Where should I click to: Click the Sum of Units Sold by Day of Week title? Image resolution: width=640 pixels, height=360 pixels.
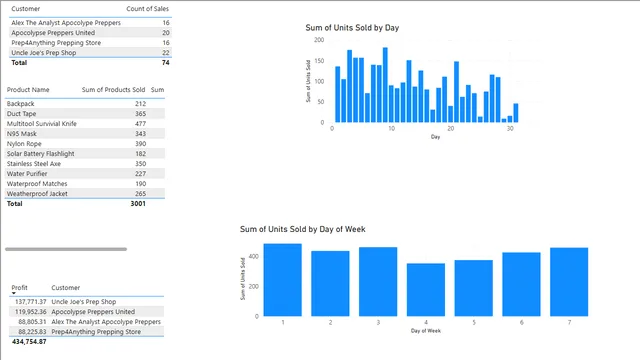click(x=302, y=229)
